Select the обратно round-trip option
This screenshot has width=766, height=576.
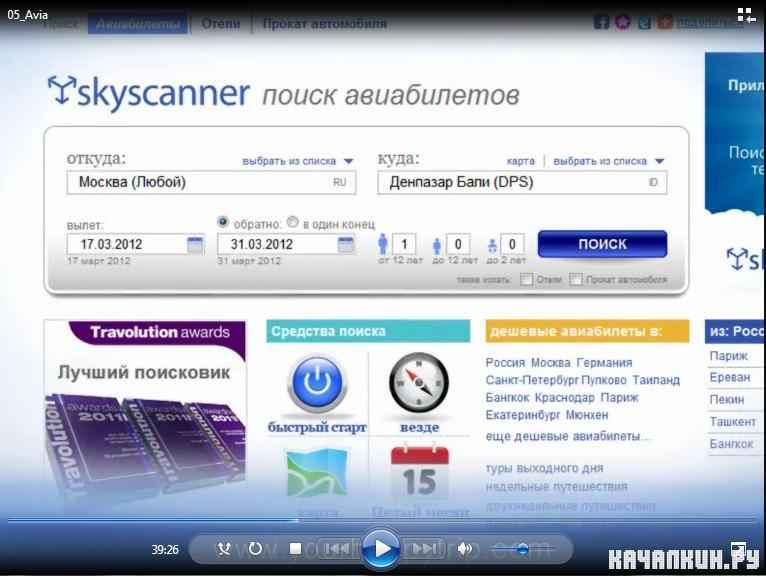coord(223,222)
